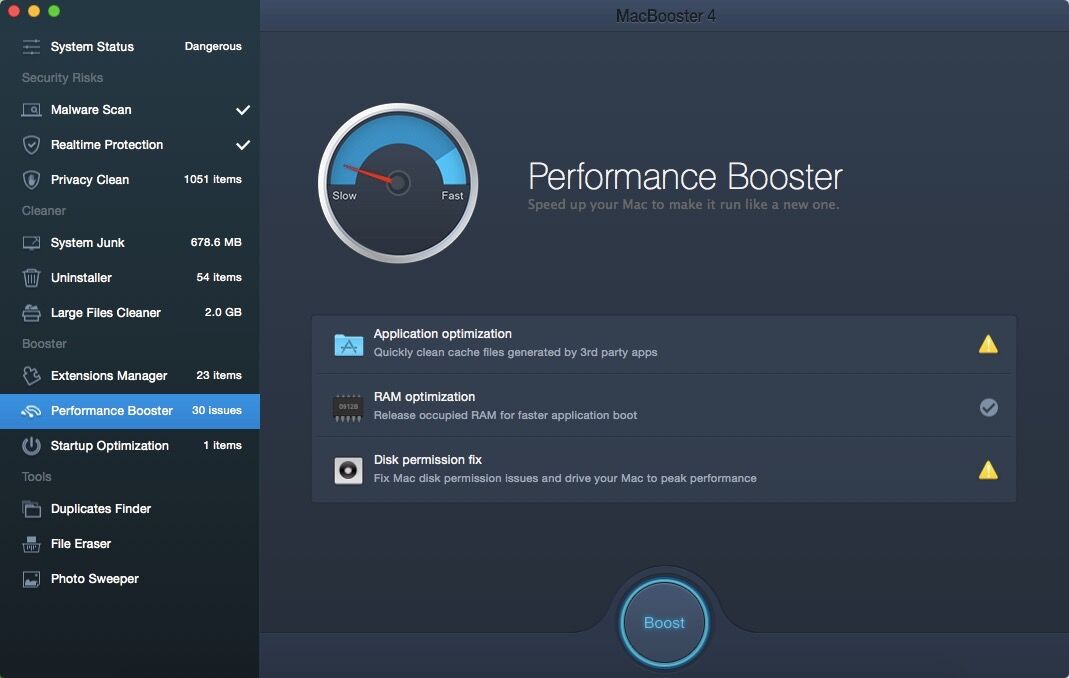Click the Realtime Protection checkmark
Image resolution: width=1069 pixels, height=678 pixels.
coord(243,145)
